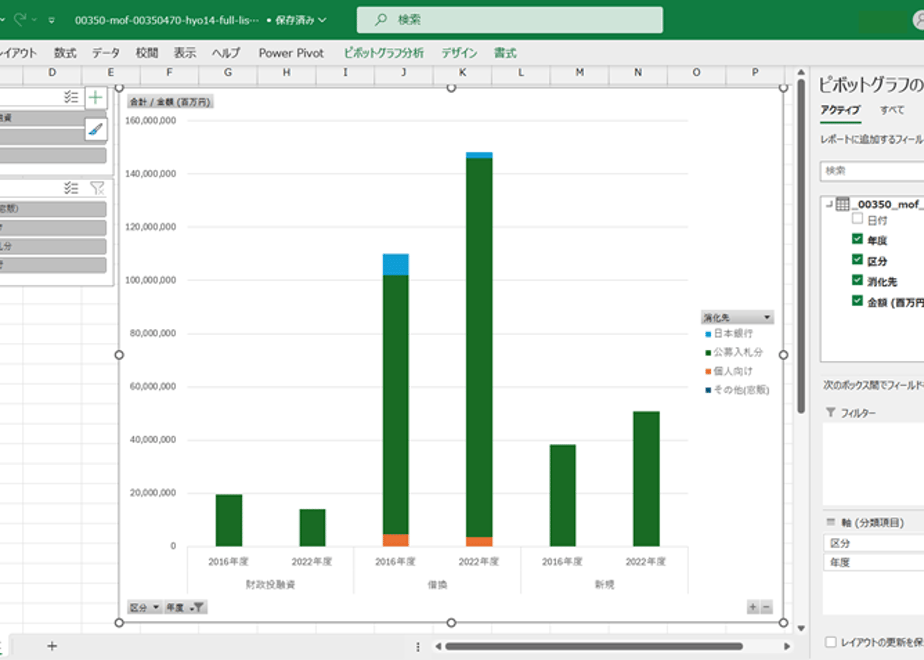Click the 公募入札分 legend color marker
This screenshot has width=924, height=660.
coord(708,353)
